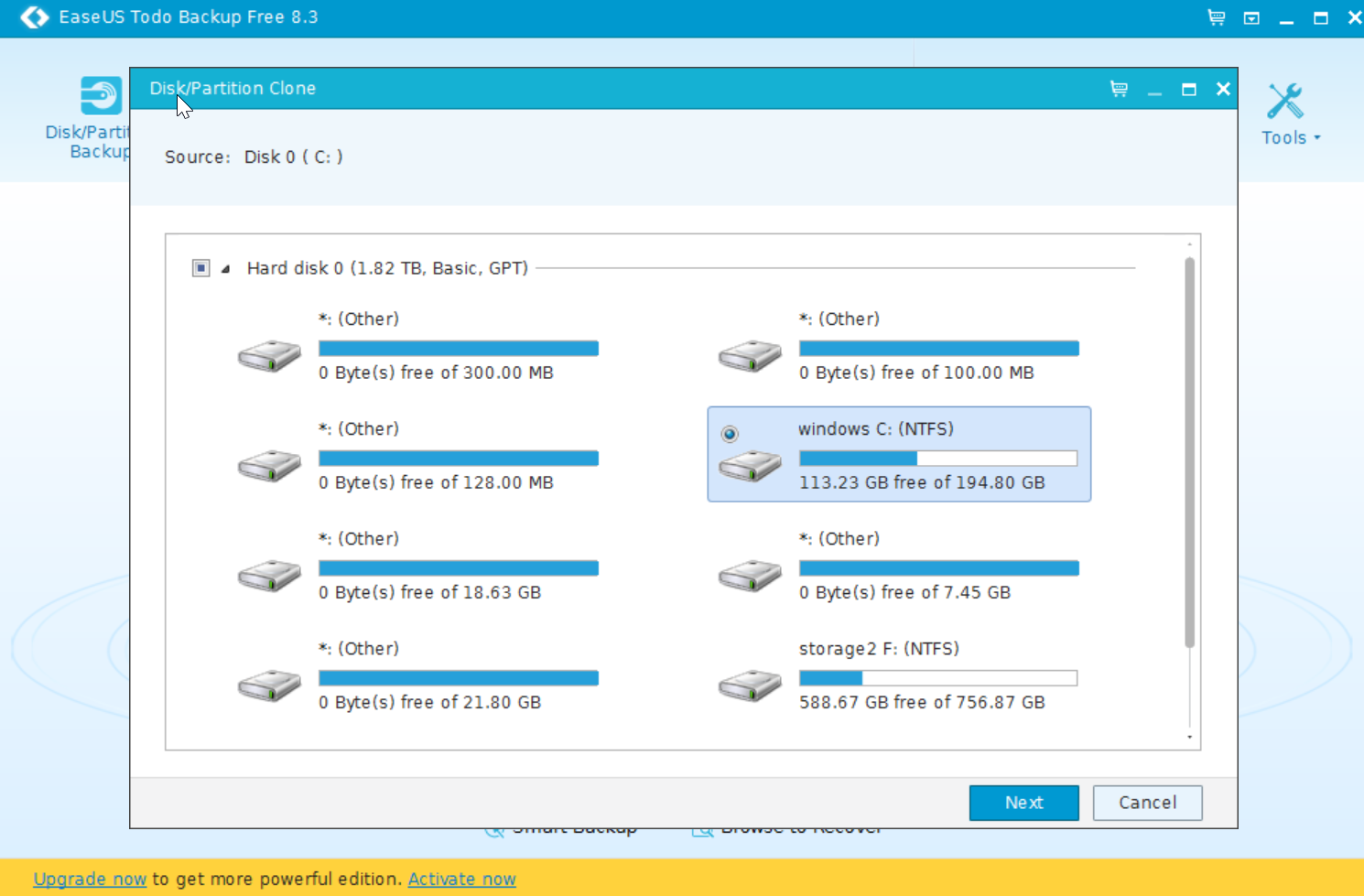Collapse the Hard disk 0 tree arrow
Viewport: 1364px width, 896px height.
[225, 269]
